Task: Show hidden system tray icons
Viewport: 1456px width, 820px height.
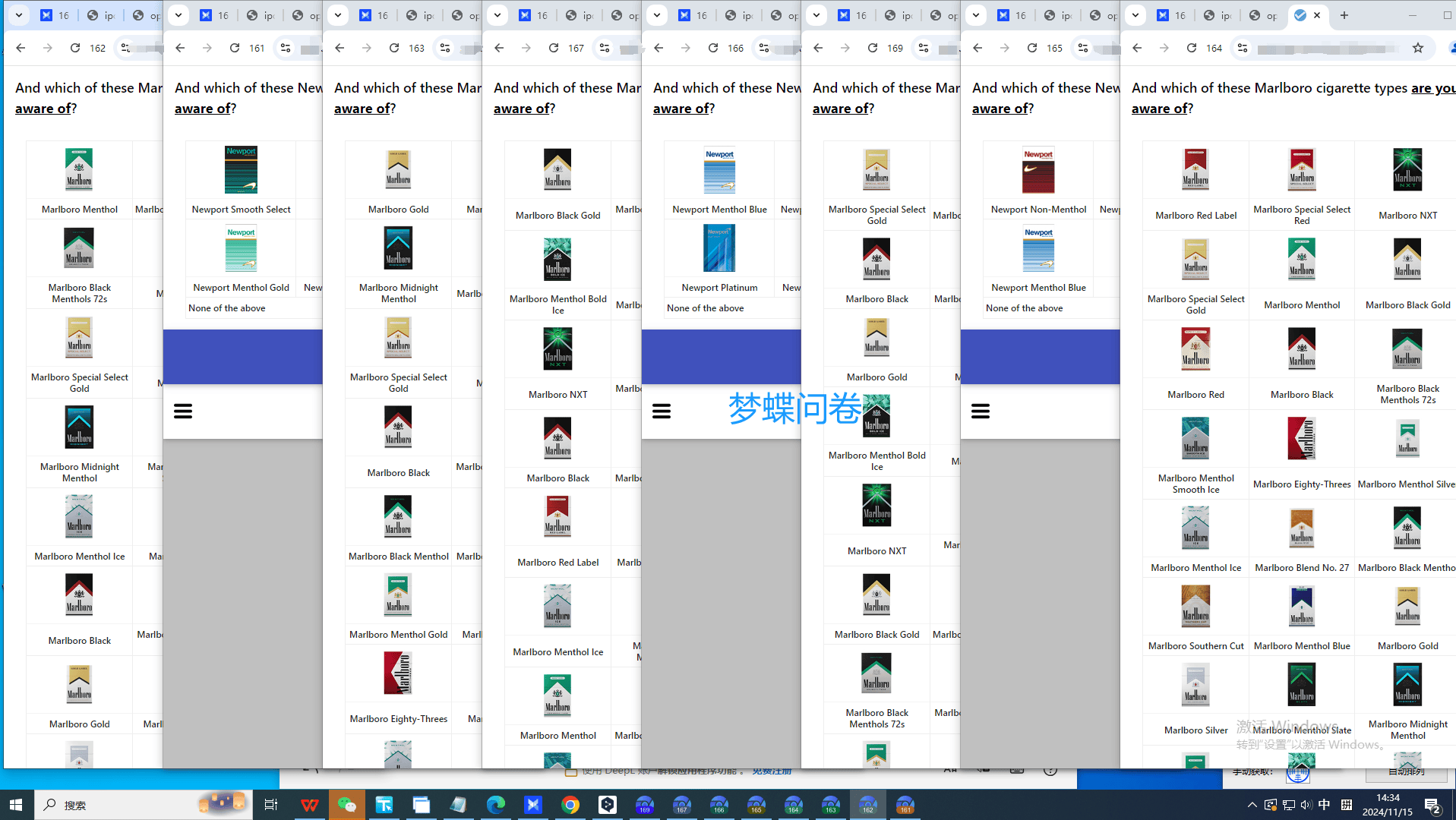Action: [x=1252, y=805]
